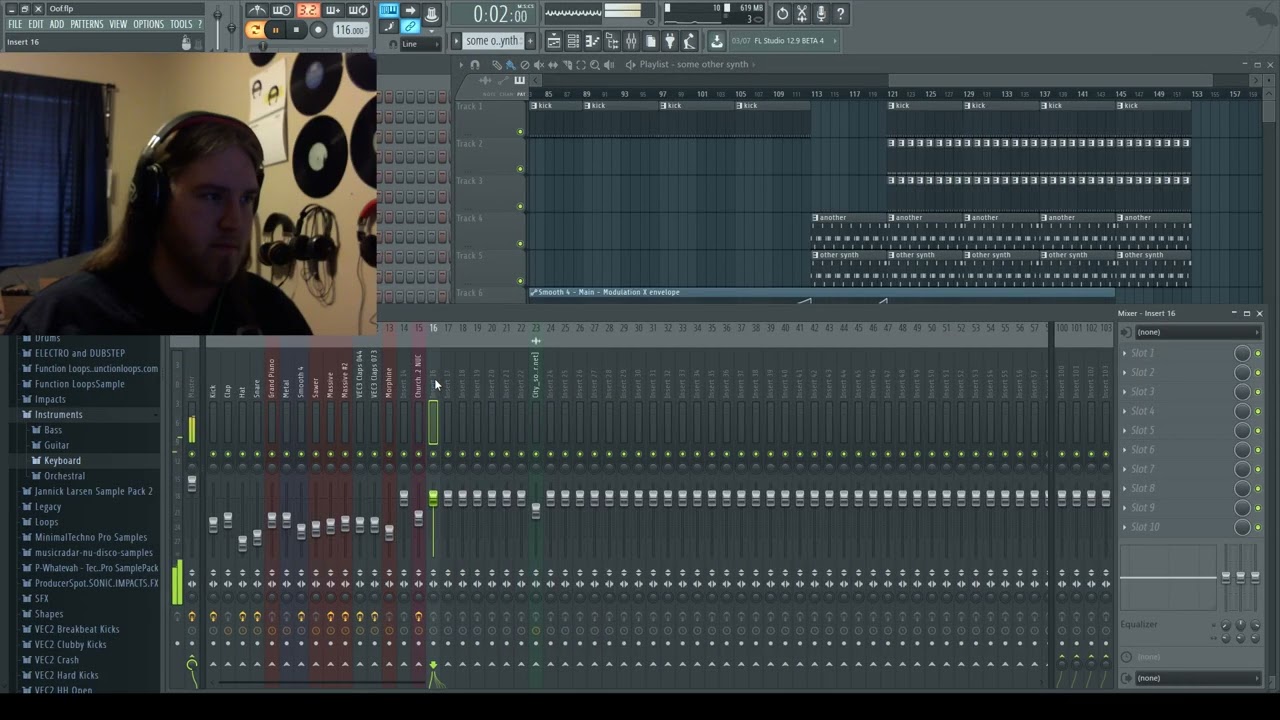Open the FILE menu

coord(15,24)
